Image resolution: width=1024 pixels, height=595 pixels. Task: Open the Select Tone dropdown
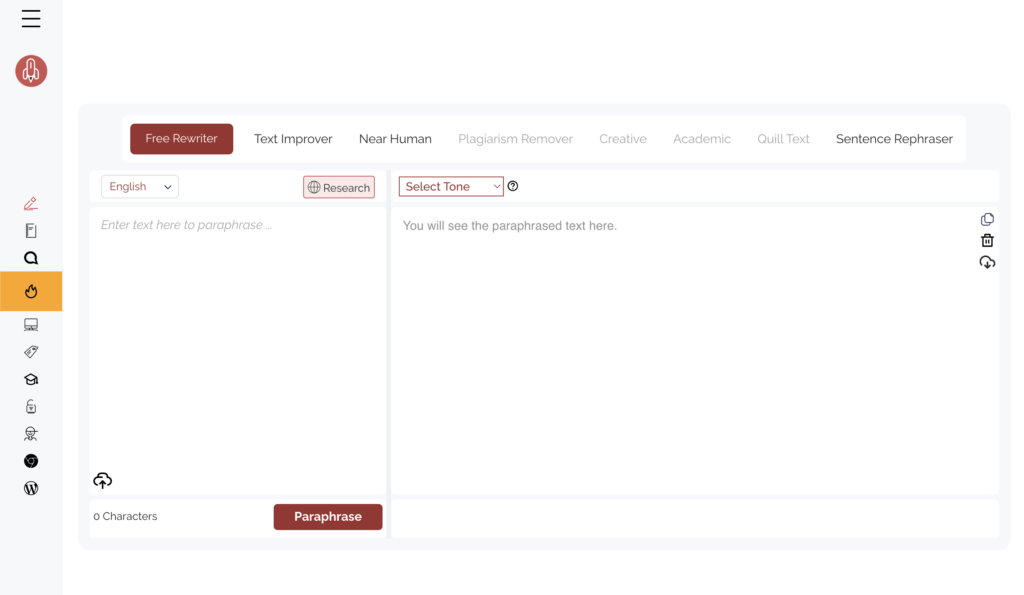point(451,186)
